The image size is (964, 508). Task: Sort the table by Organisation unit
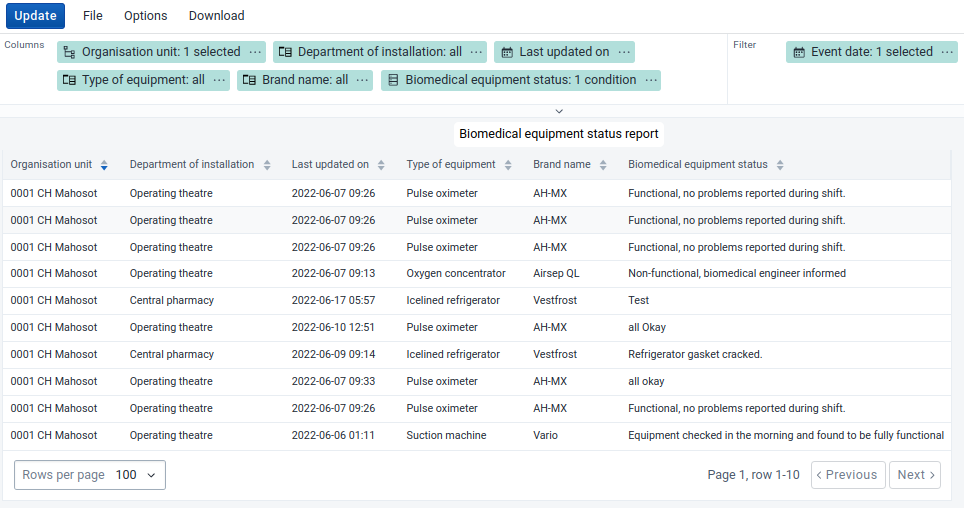104,165
